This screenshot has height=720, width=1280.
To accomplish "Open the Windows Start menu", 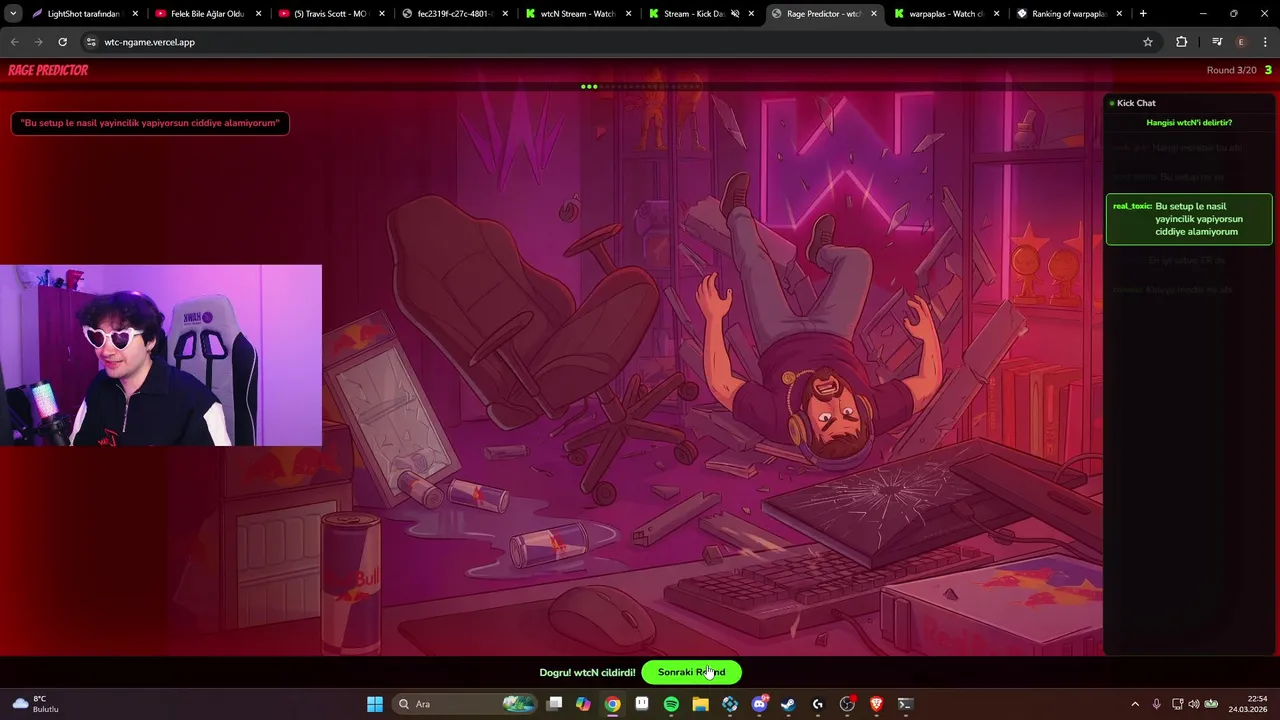I will (x=375, y=704).
